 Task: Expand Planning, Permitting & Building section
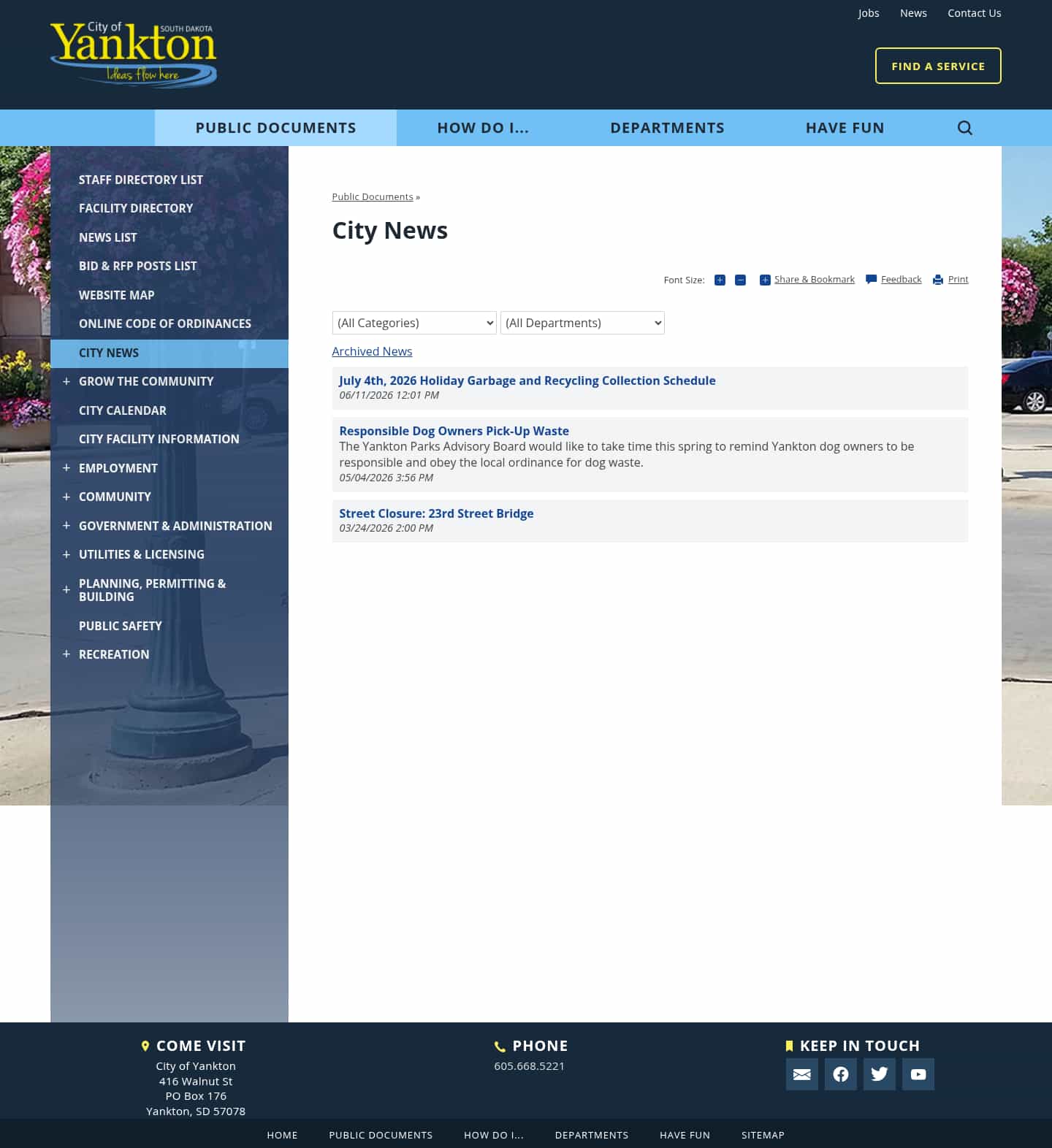click(66, 589)
